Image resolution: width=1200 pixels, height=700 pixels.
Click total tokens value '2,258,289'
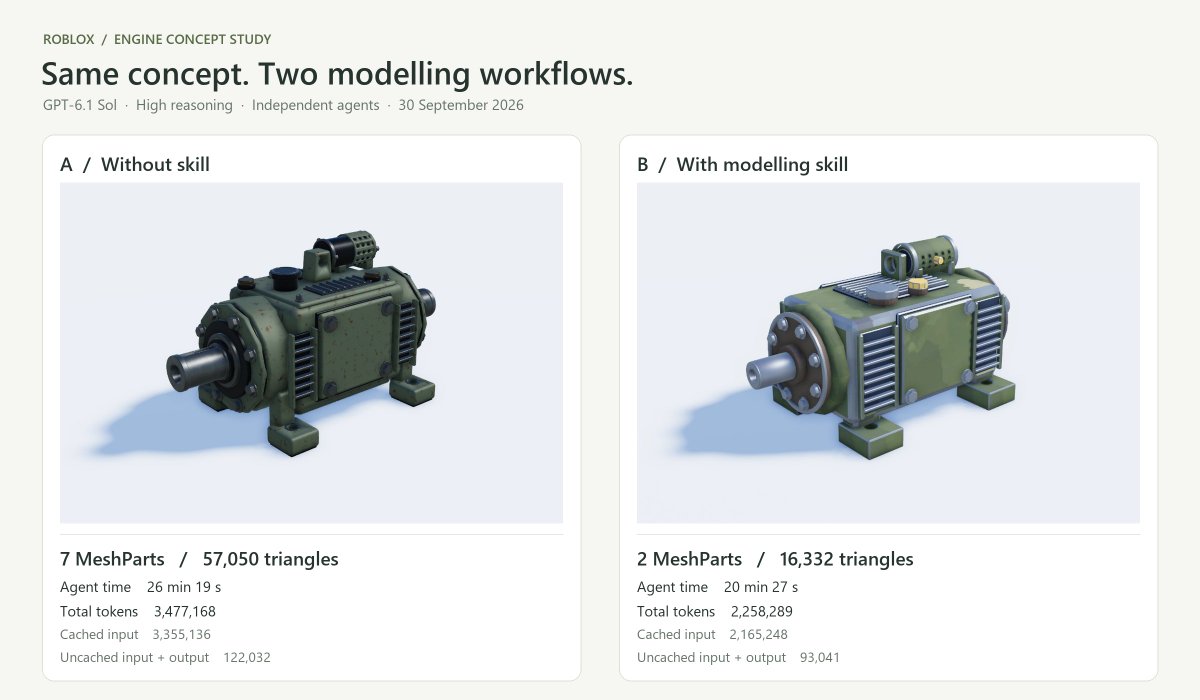tap(762, 611)
